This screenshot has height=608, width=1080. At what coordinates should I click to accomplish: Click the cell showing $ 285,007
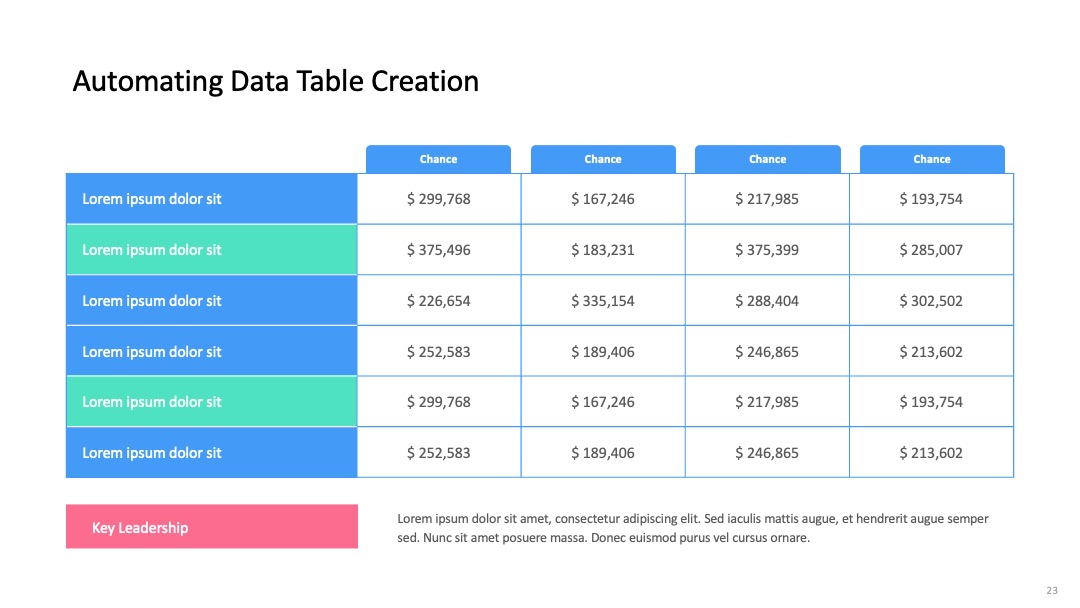(931, 250)
